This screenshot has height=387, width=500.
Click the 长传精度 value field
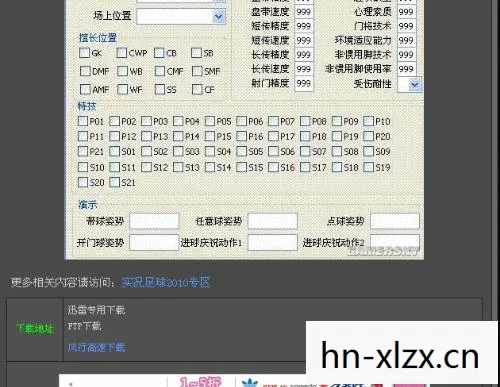tap(304, 55)
